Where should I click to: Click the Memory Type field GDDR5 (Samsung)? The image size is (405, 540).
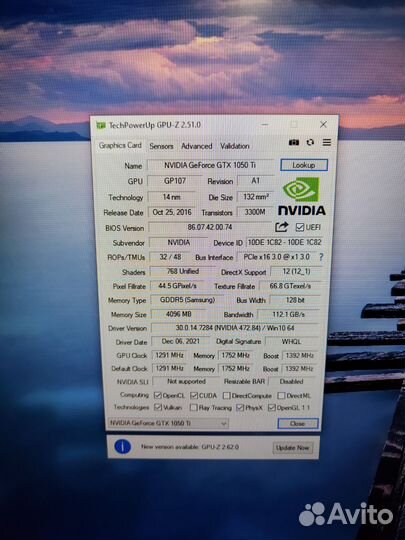click(187, 300)
